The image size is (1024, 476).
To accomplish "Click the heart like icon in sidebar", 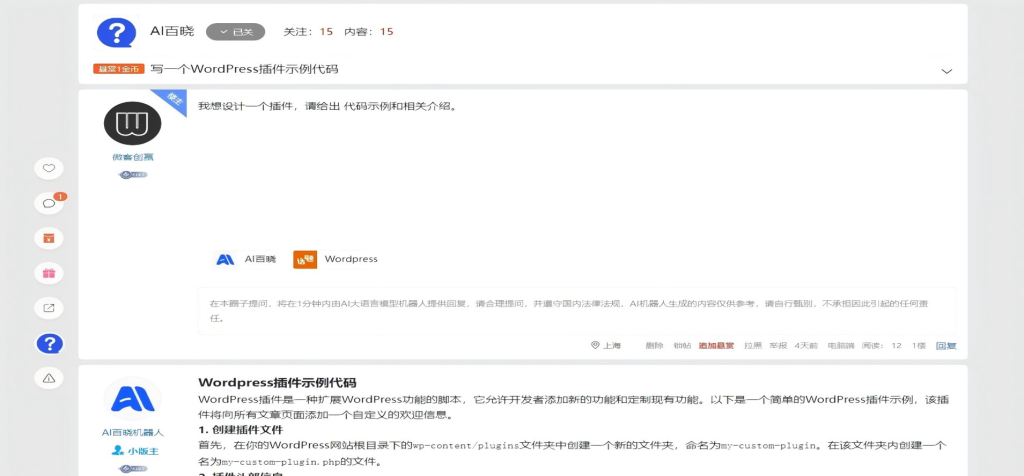I will (49, 168).
